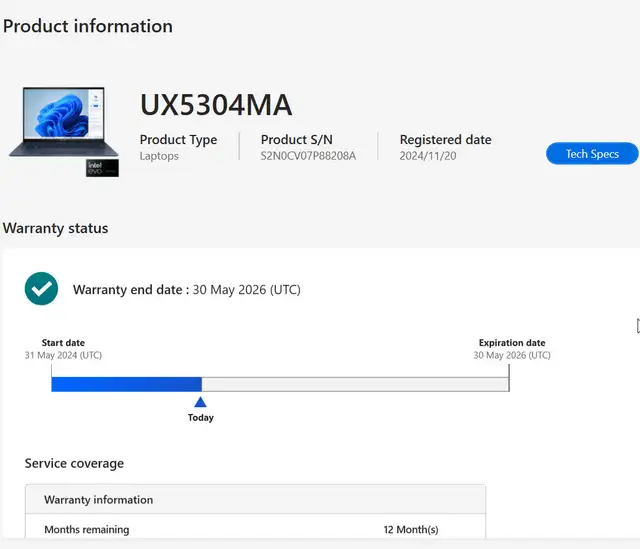The image size is (640, 549).
Task: Click the Months remaining row
Action: pyautogui.click(x=256, y=529)
